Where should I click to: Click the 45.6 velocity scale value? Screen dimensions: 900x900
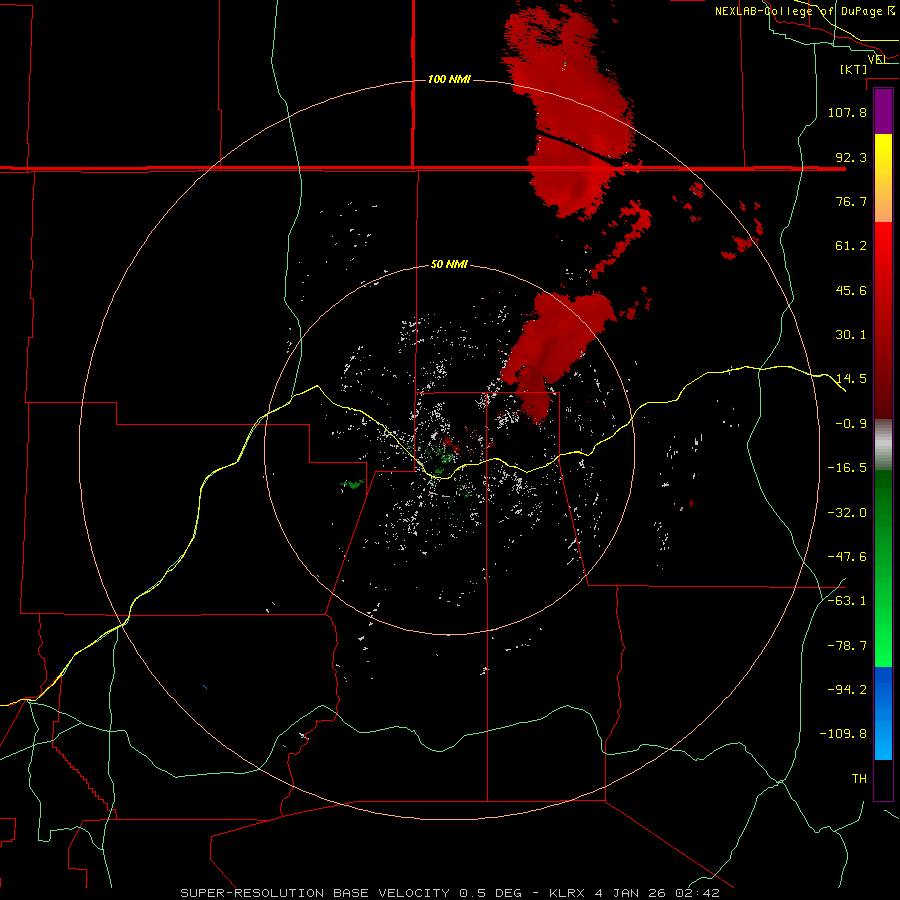click(x=851, y=290)
